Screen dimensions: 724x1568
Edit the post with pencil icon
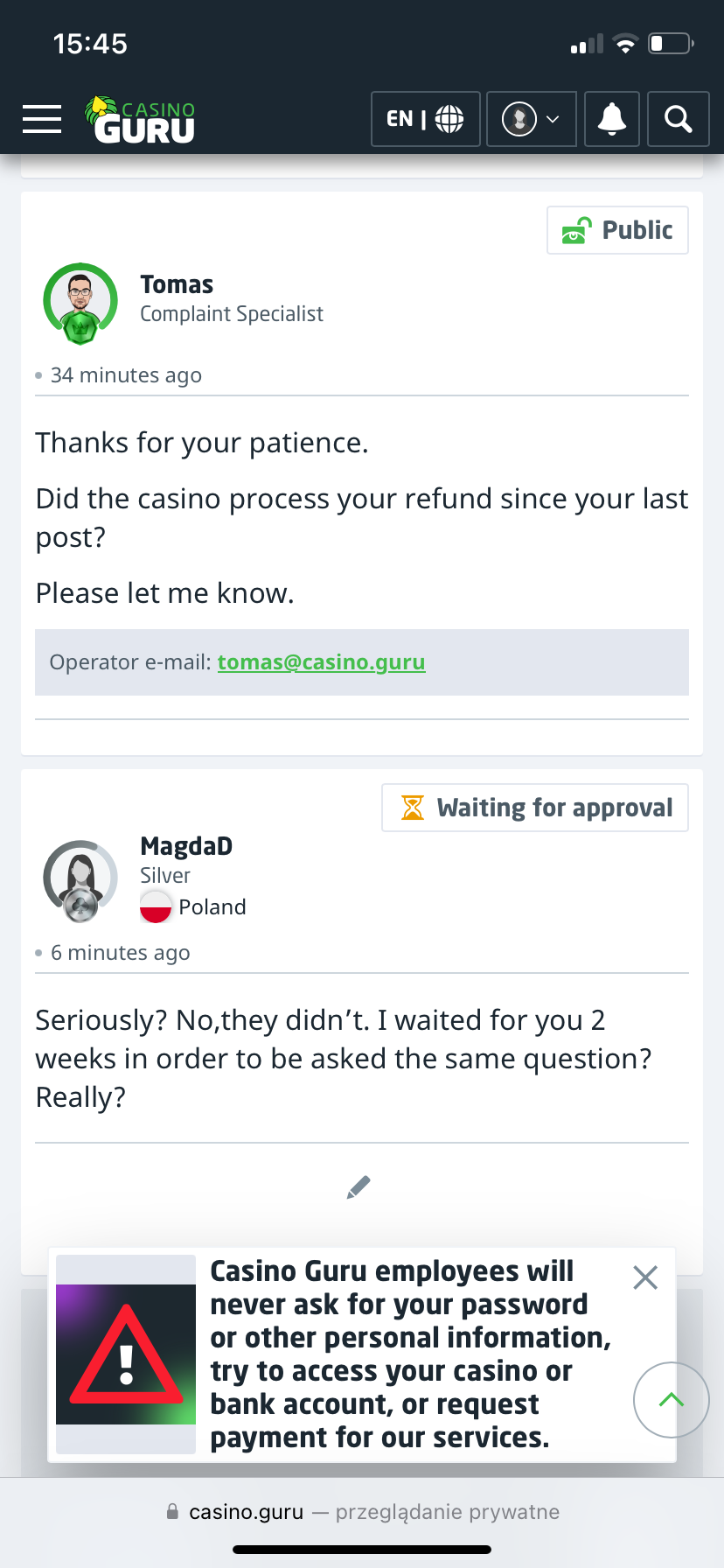tap(359, 1187)
